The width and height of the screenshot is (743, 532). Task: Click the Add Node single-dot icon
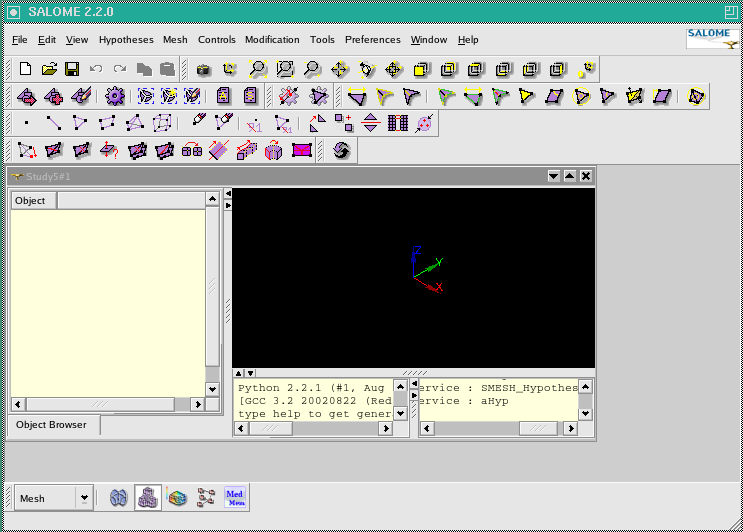26,123
